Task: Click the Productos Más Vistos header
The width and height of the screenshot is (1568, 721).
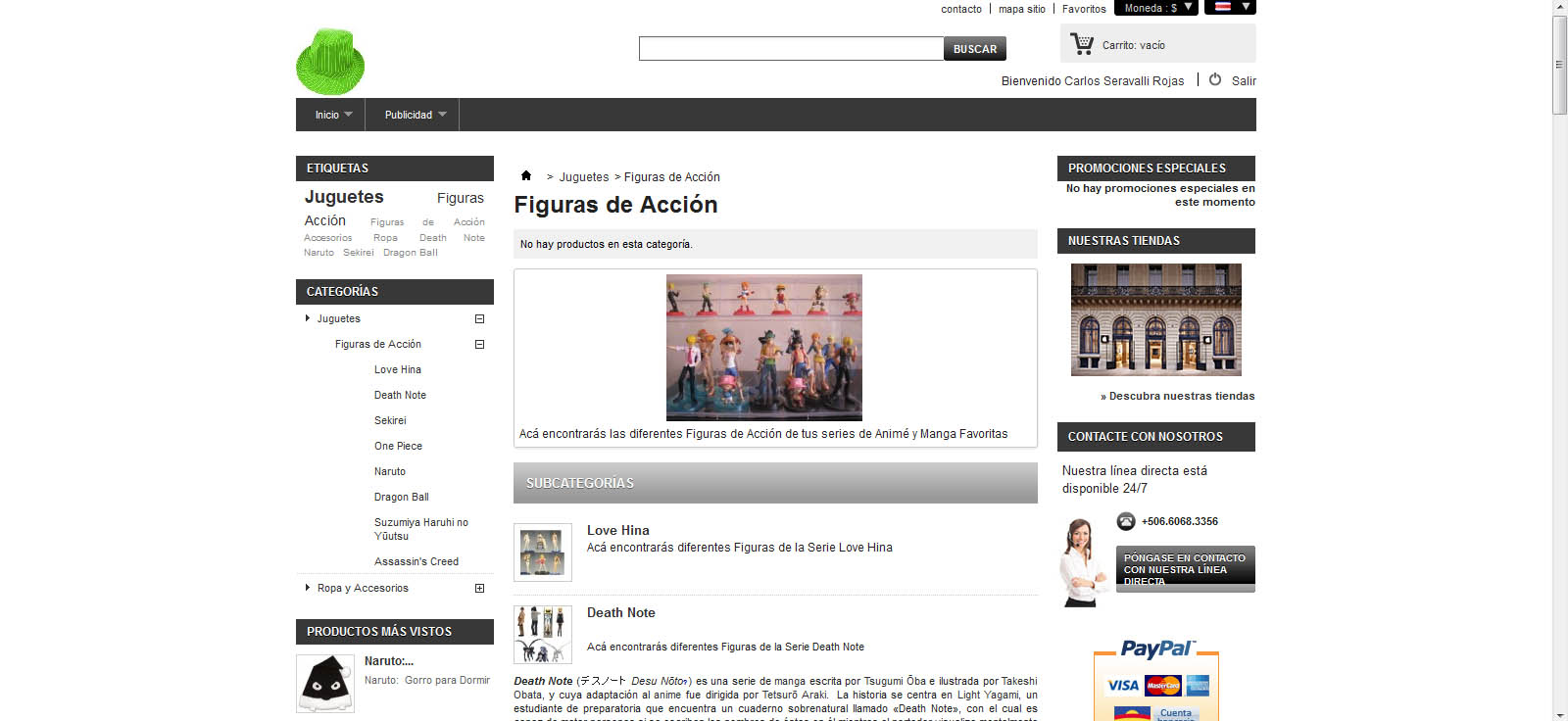Action: point(395,632)
